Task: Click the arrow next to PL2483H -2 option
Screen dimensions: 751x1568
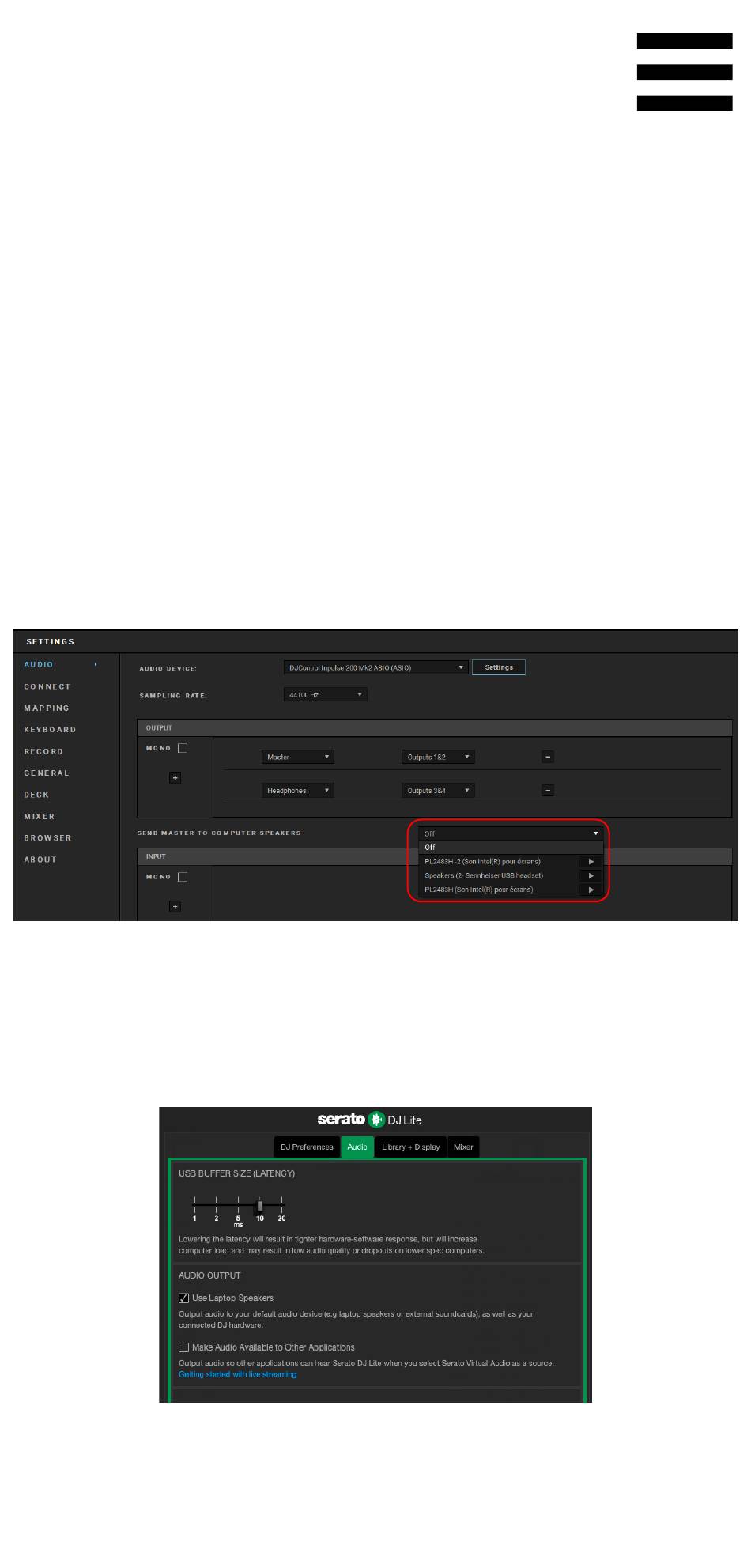Action: [591, 861]
